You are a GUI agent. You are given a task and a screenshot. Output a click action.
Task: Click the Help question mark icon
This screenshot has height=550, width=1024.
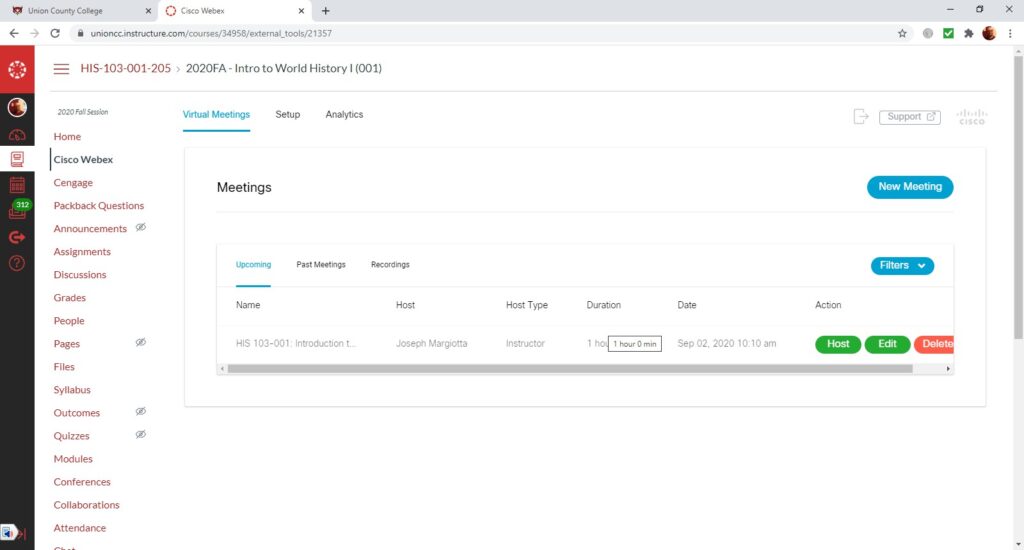point(17,263)
